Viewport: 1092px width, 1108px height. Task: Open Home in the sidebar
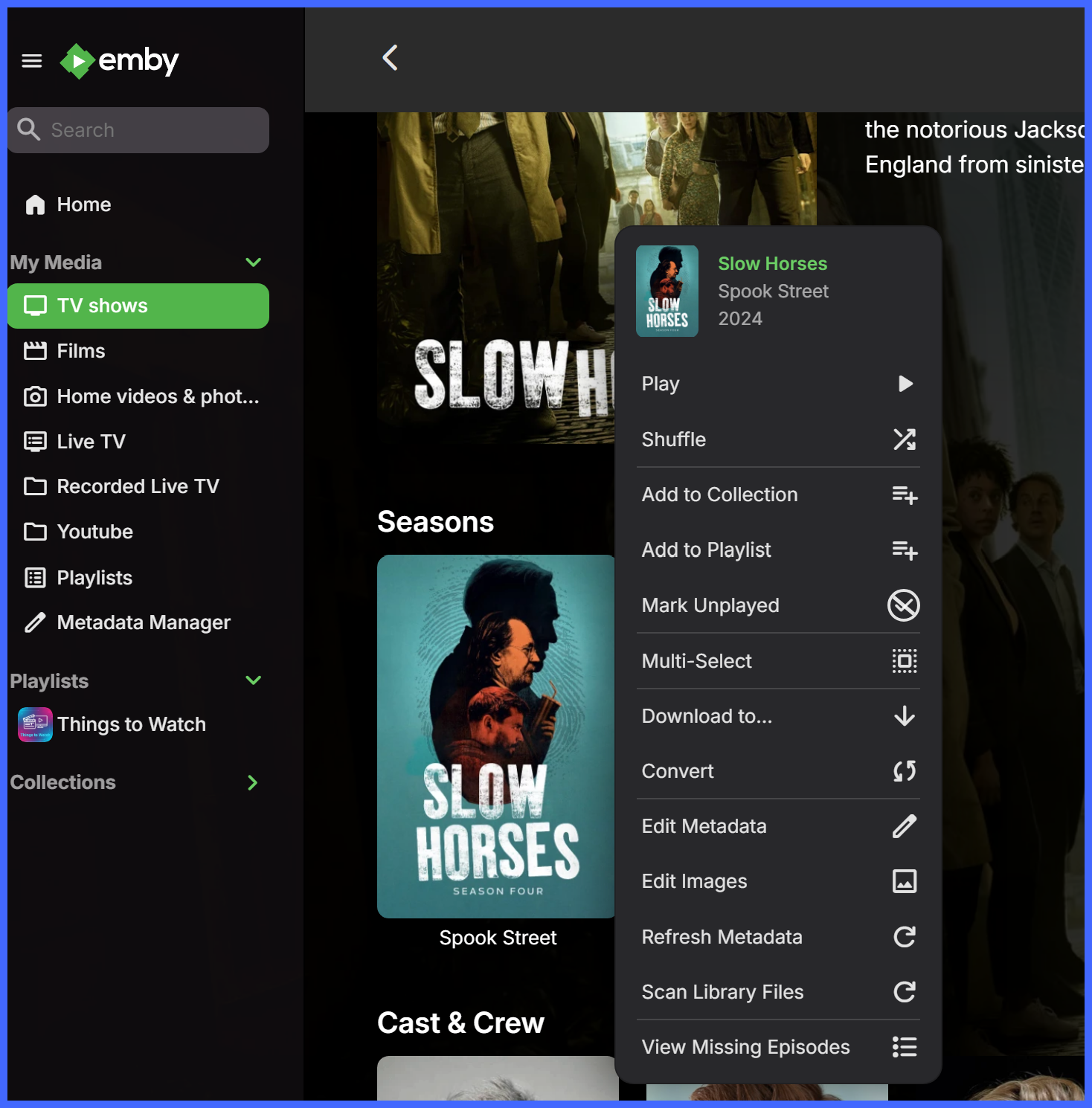(x=138, y=204)
